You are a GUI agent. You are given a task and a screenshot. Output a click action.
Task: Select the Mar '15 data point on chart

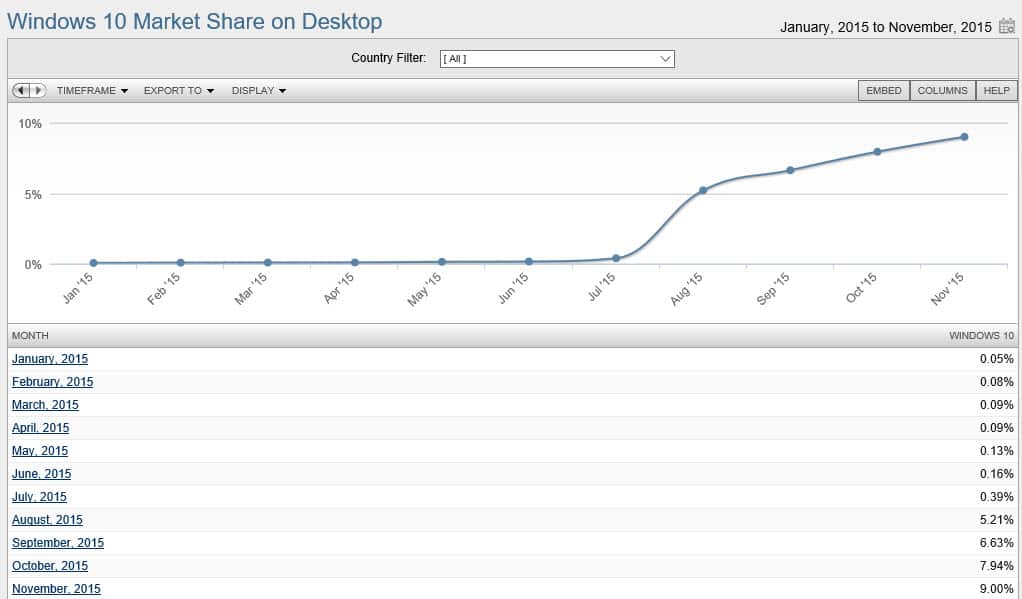click(x=268, y=263)
